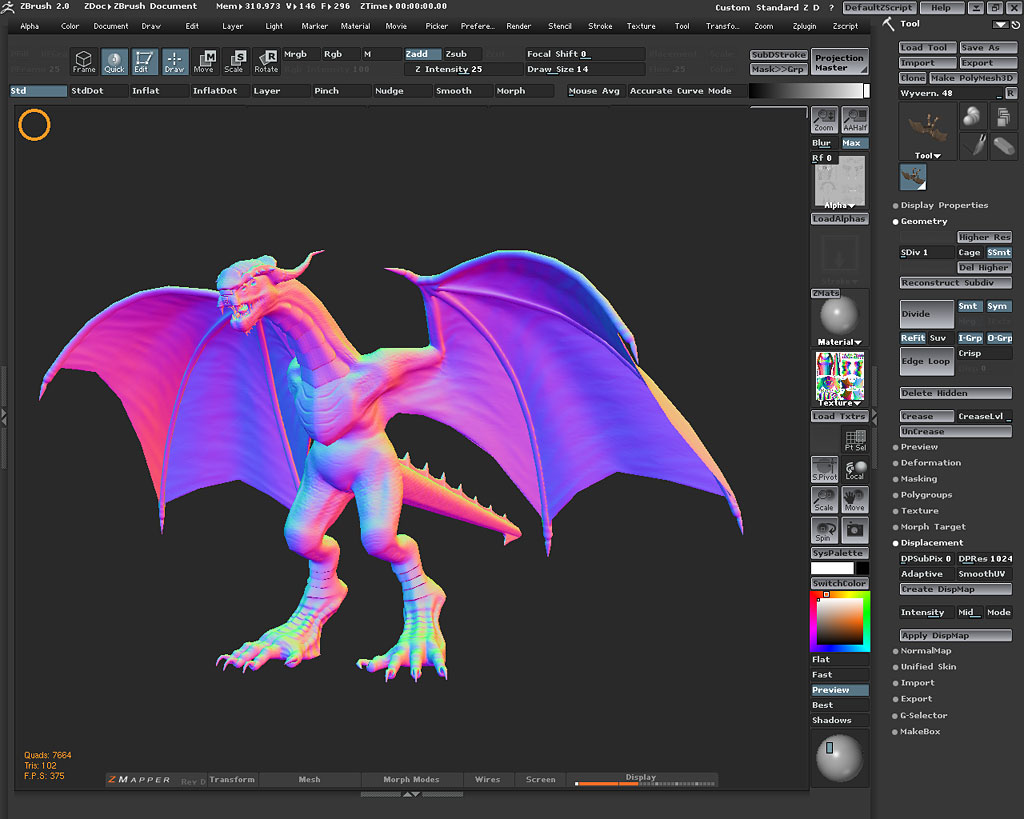Open the Stroke menu
Image resolution: width=1024 pixels, height=819 pixels.
tap(600, 26)
